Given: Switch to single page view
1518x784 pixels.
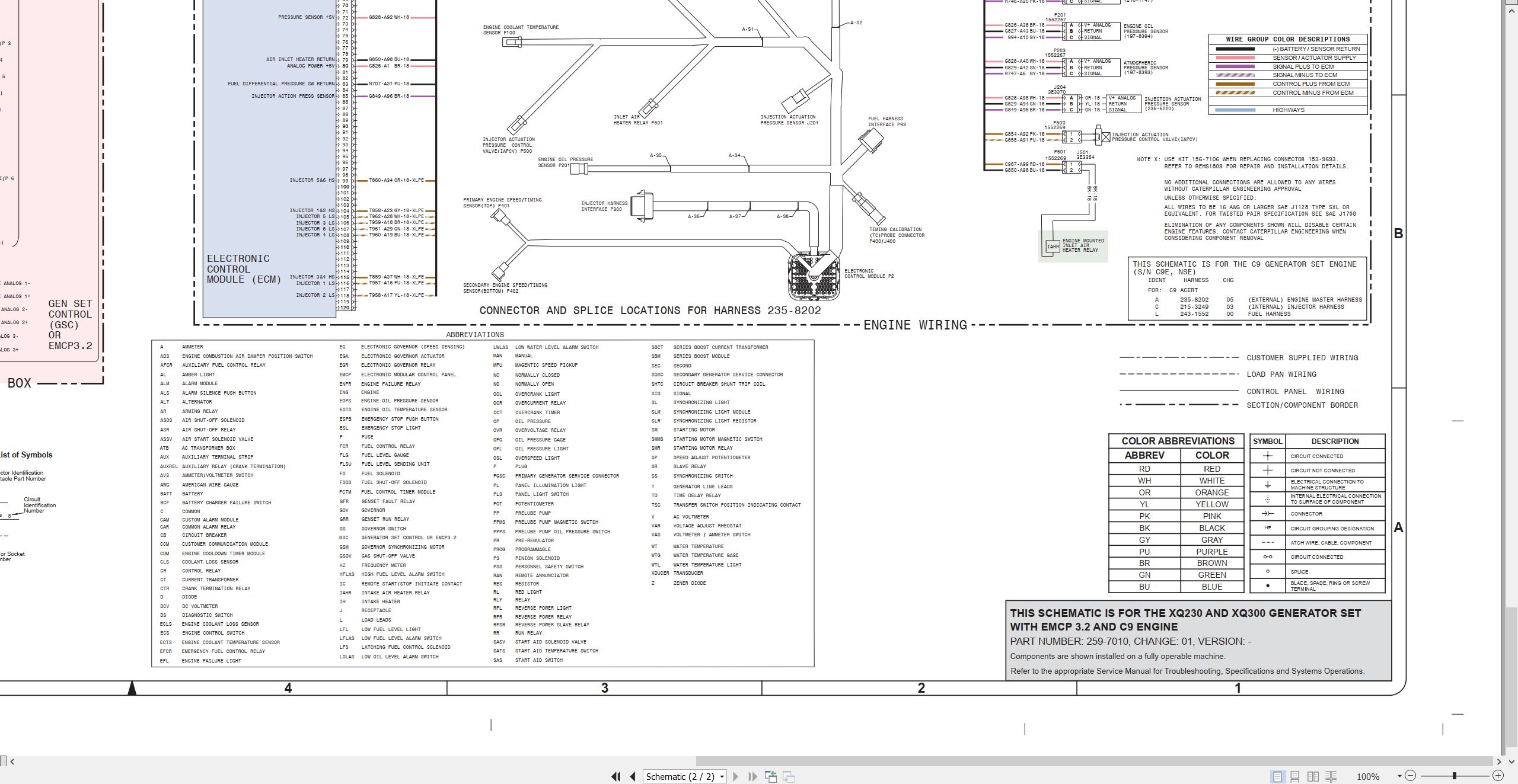Looking at the screenshot, I should (x=1277, y=776).
